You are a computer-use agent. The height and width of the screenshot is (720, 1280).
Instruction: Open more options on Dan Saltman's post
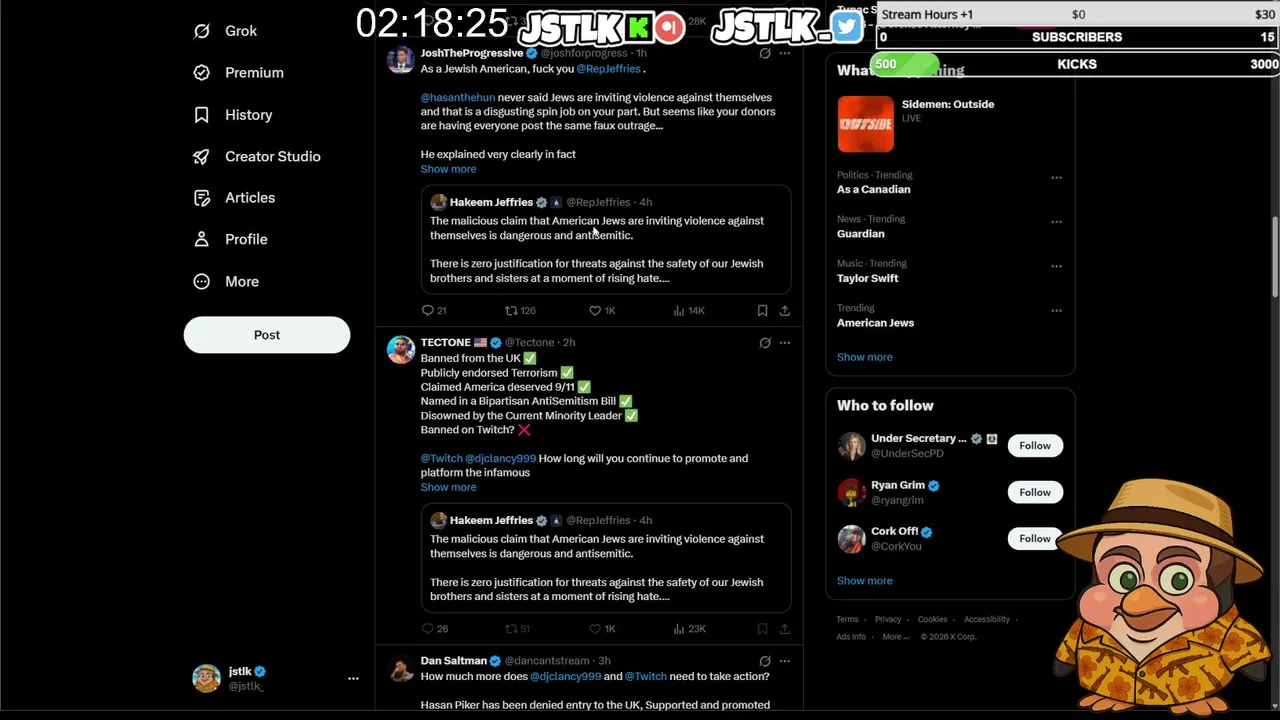coord(785,661)
